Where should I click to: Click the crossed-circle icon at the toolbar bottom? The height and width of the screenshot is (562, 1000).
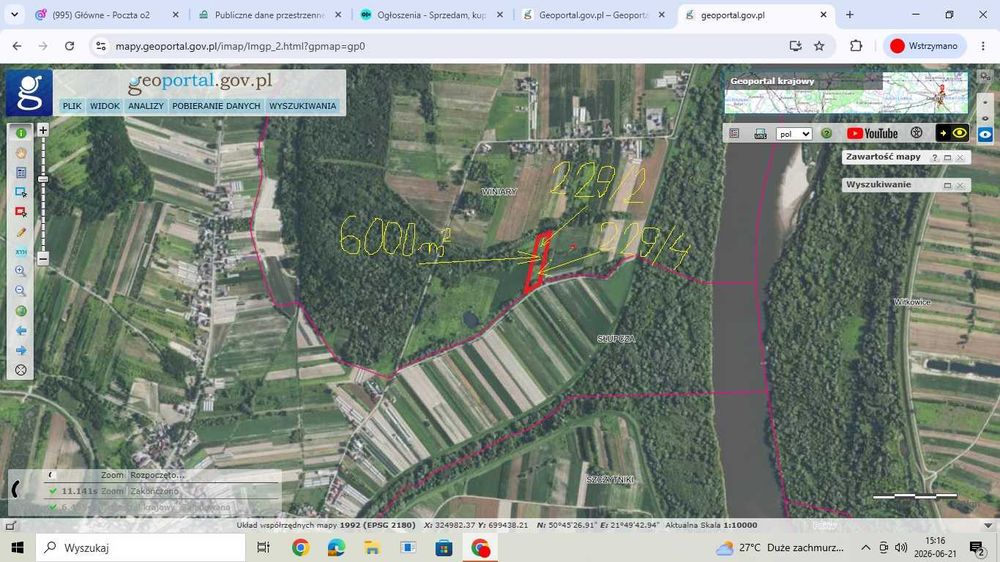click(21, 370)
